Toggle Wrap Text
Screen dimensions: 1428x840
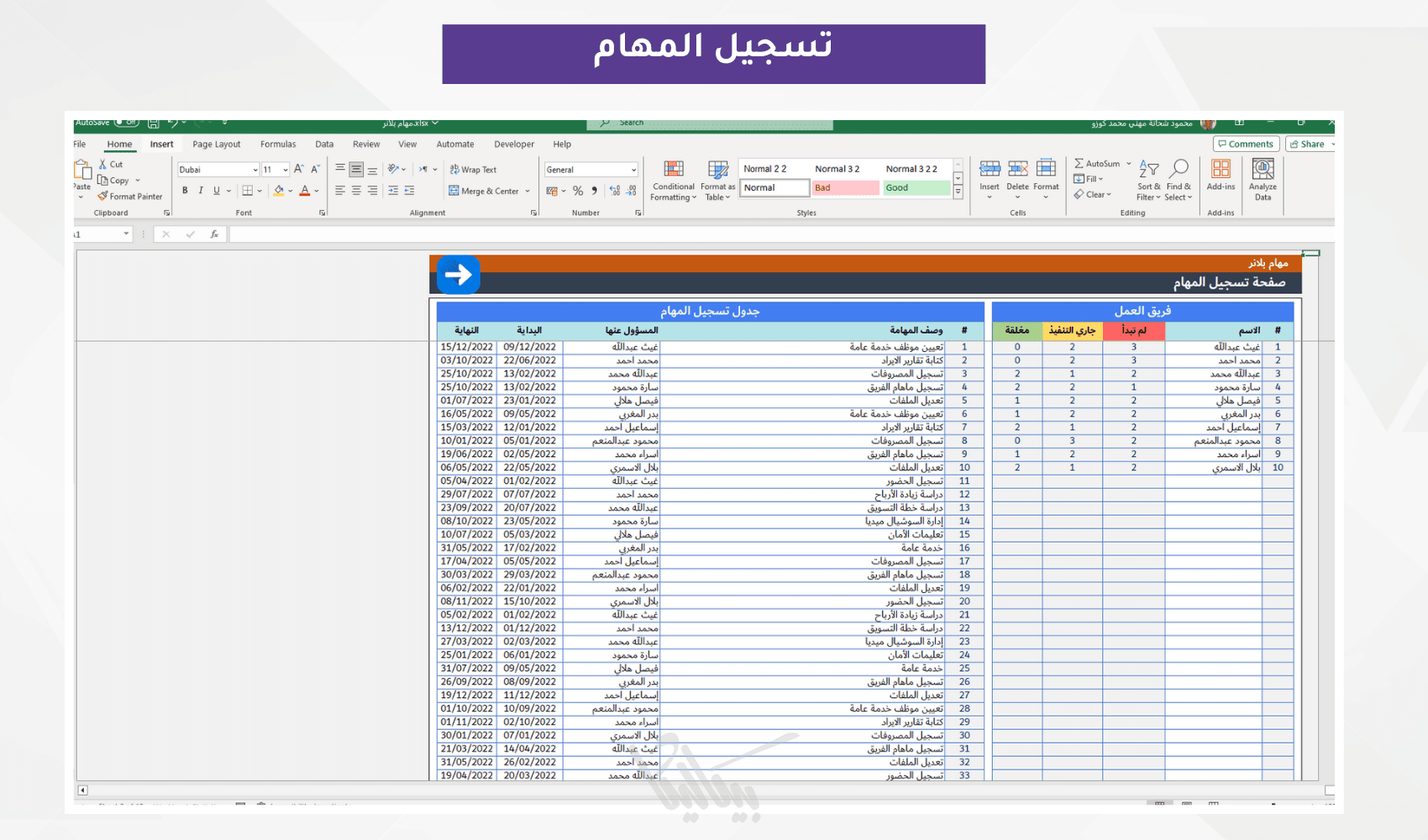point(473,170)
